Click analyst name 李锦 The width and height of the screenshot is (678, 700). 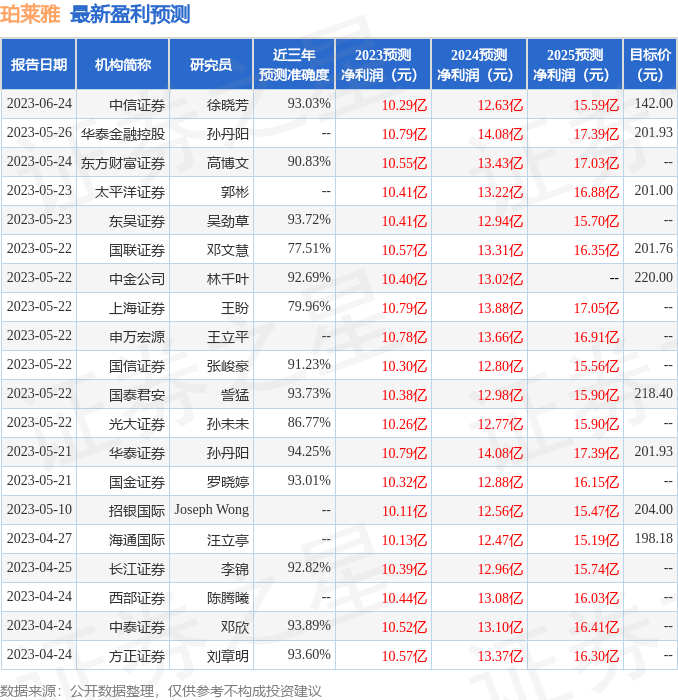(235, 569)
